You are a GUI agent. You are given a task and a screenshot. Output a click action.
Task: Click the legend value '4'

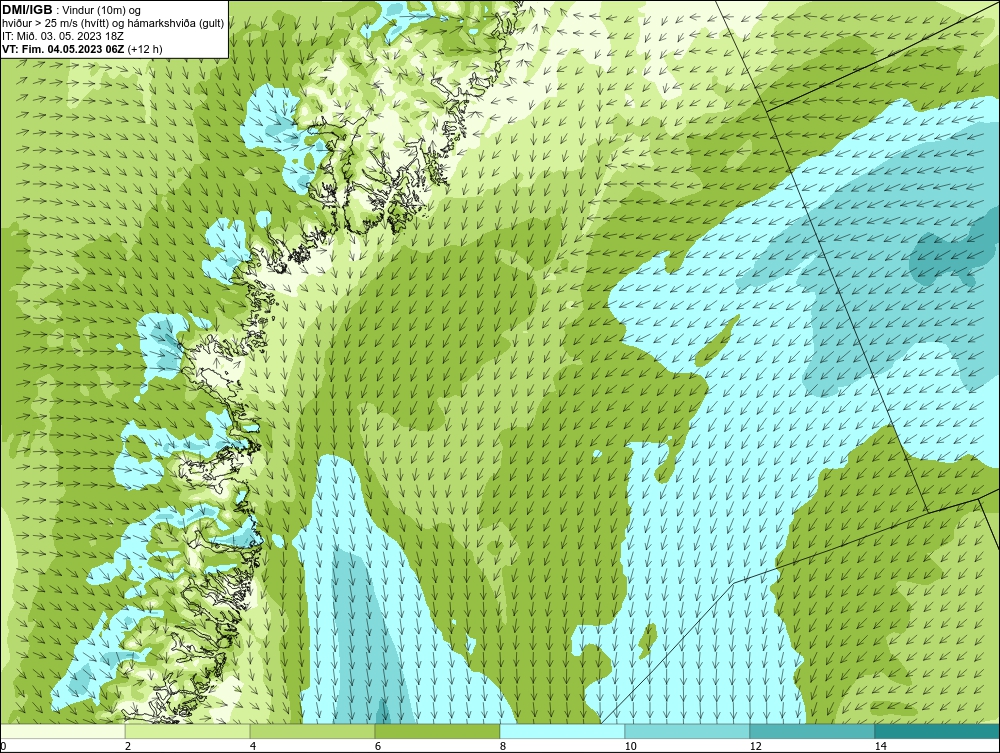pos(253,746)
